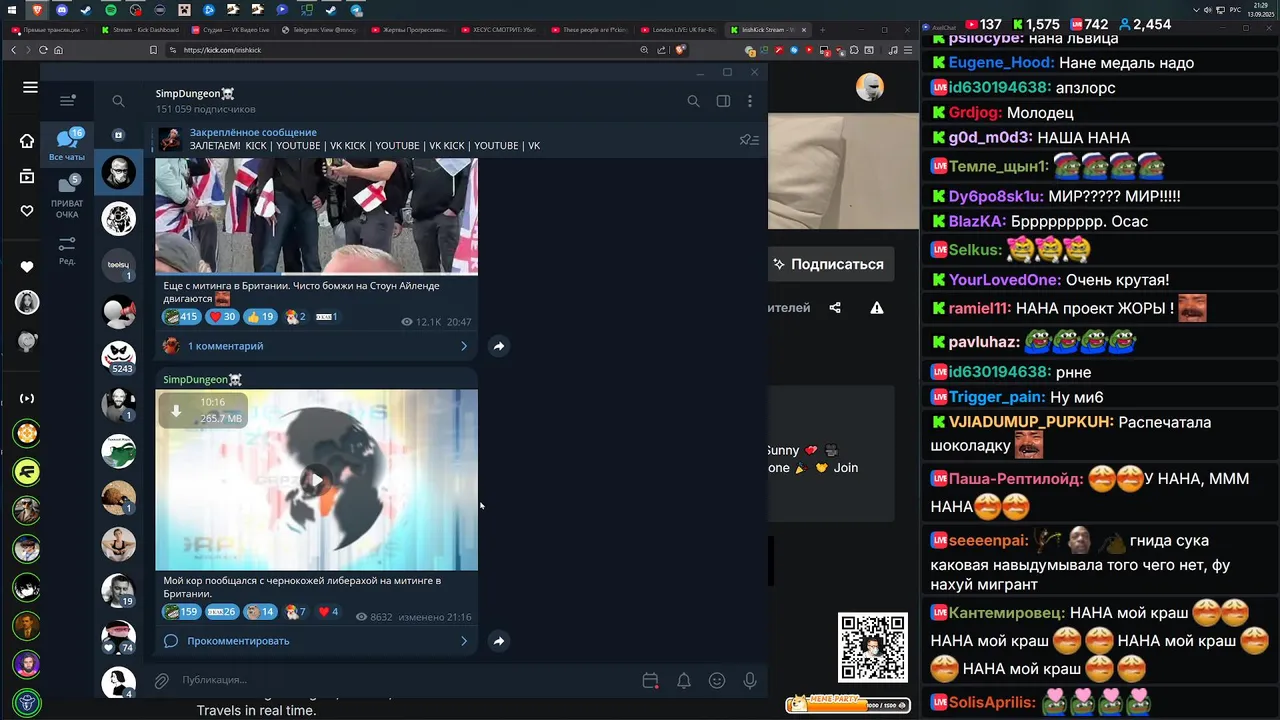Viewport: 1280px width, 720px height.
Task: Open the channel three-dot options menu
Action: [x=750, y=101]
